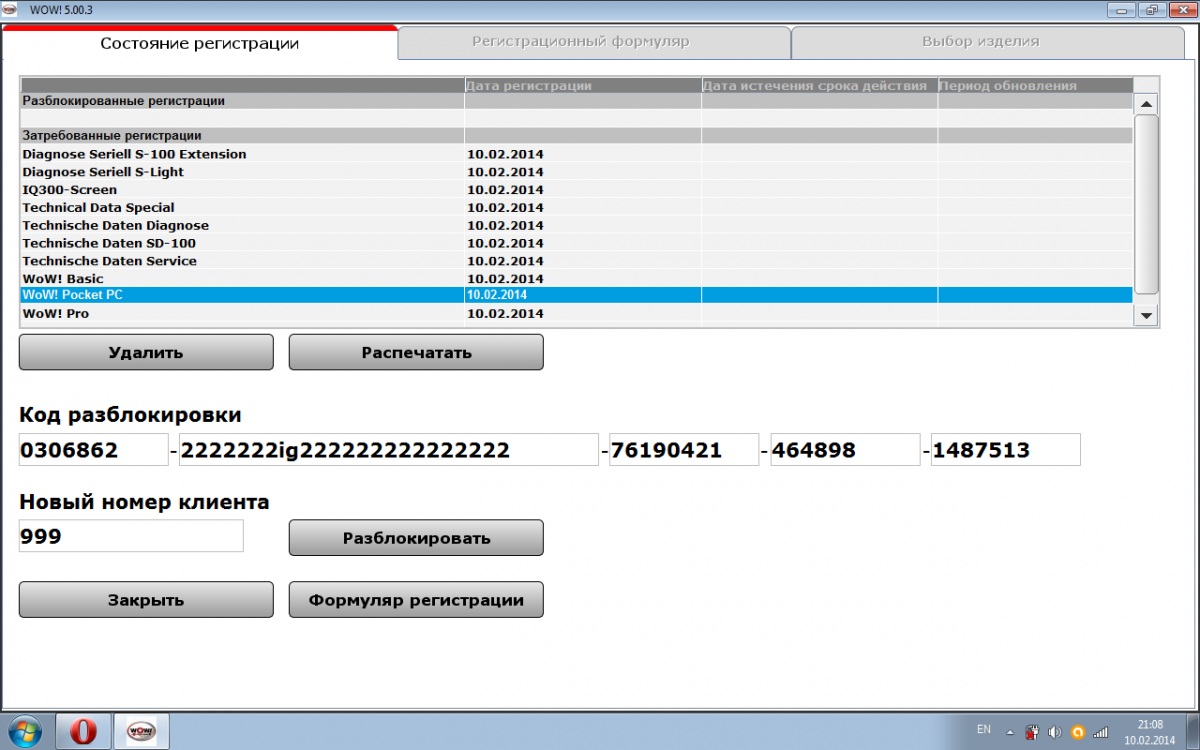Click the Закрыть button
This screenshot has height=750, width=1200.
click(146, 600)
